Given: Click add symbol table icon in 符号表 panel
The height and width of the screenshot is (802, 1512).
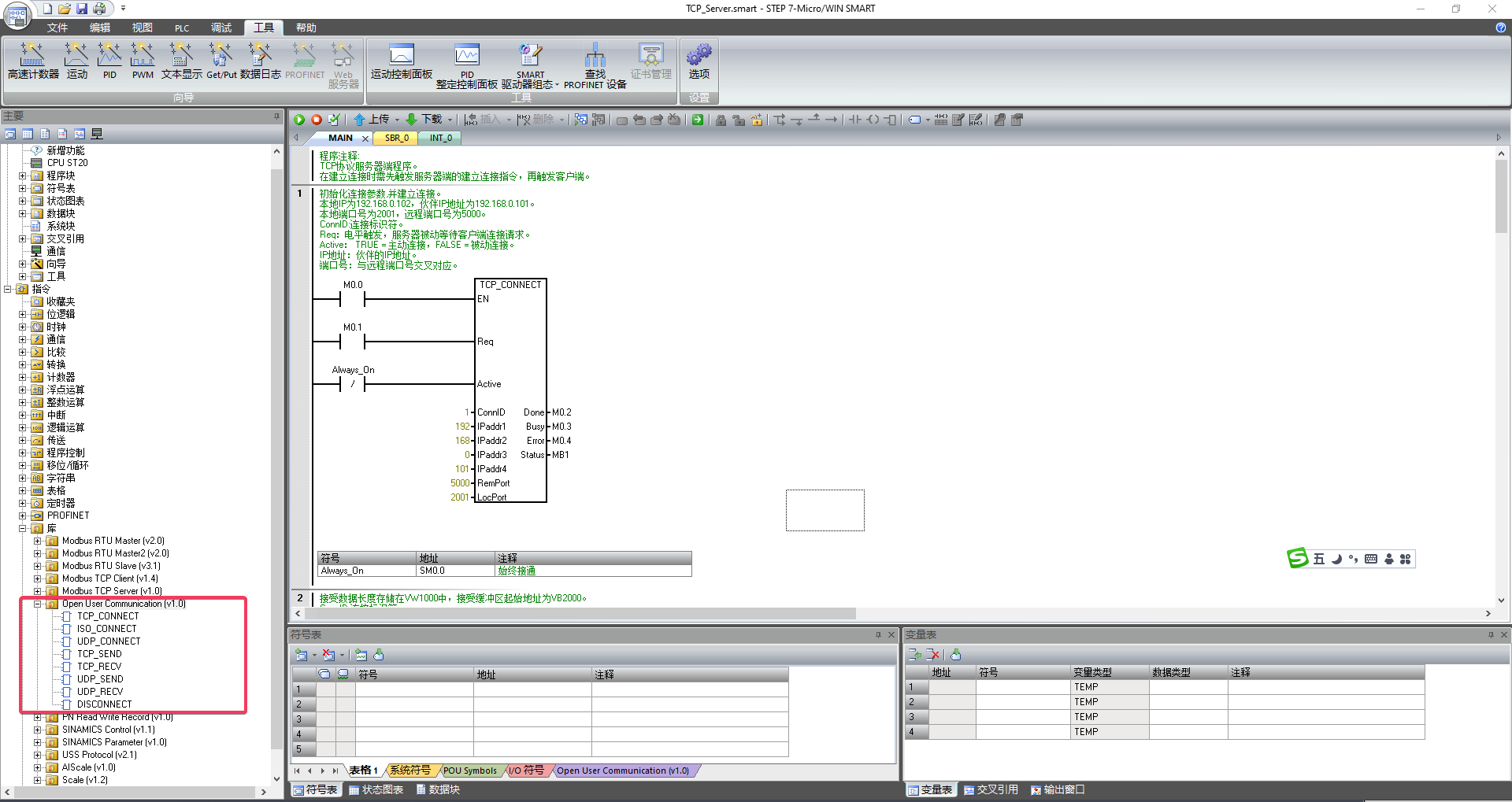Looking at the screenshot, I should [302, 655].
